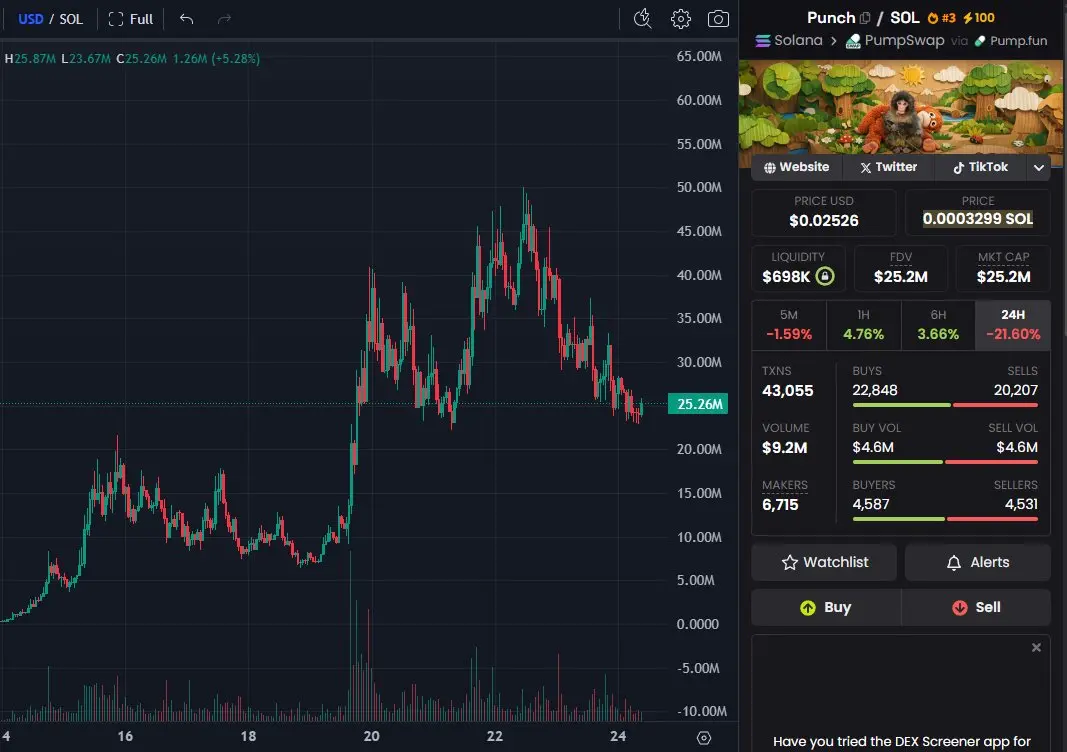The image size is (1067, 752).
Task: Open PumpSwap DEX link
Action: click(895, 41)
